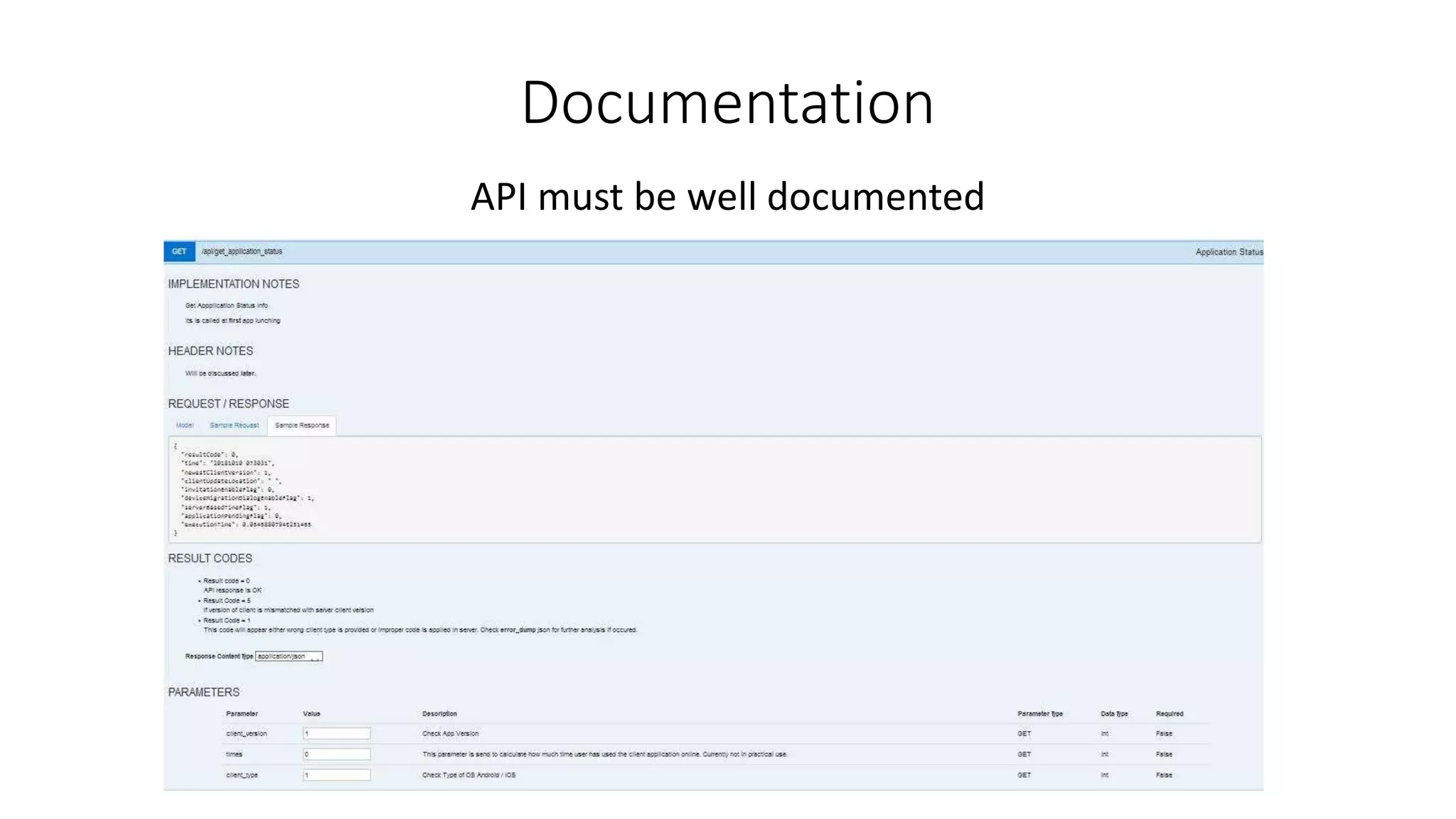
Task: Click 'Result code = 0' bullet
Action: [x=226, y=581]
